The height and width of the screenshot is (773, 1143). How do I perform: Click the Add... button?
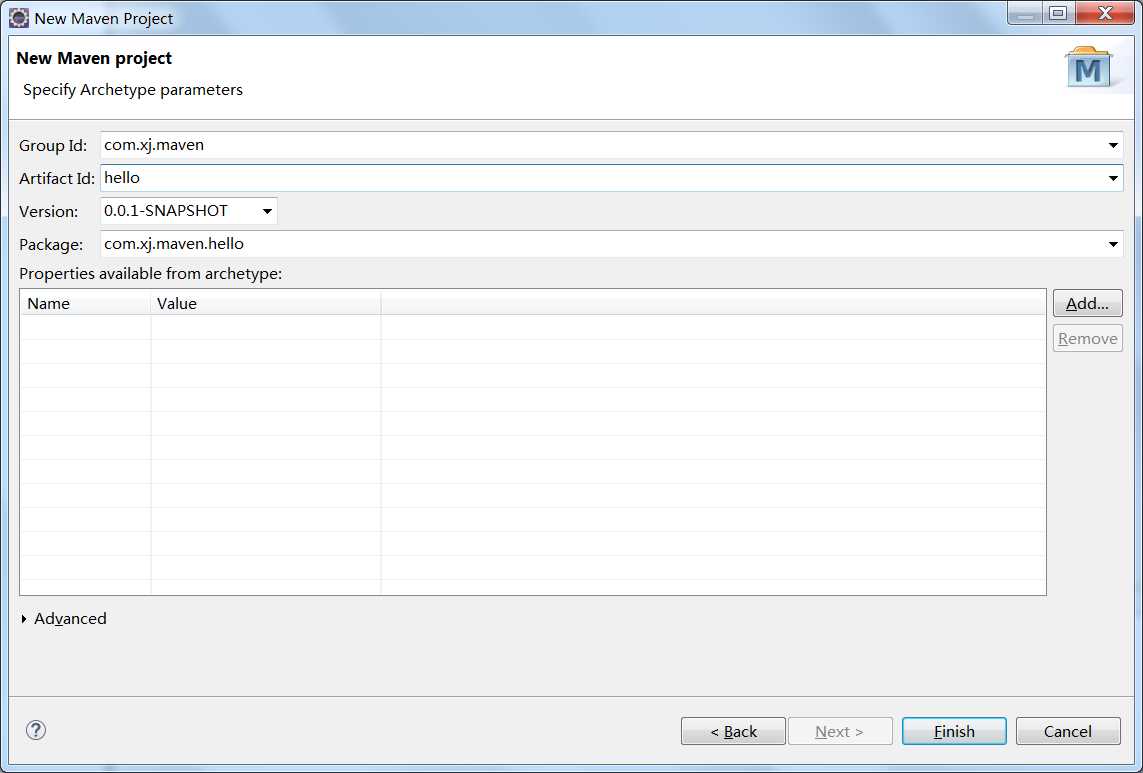pos(1088,303)
